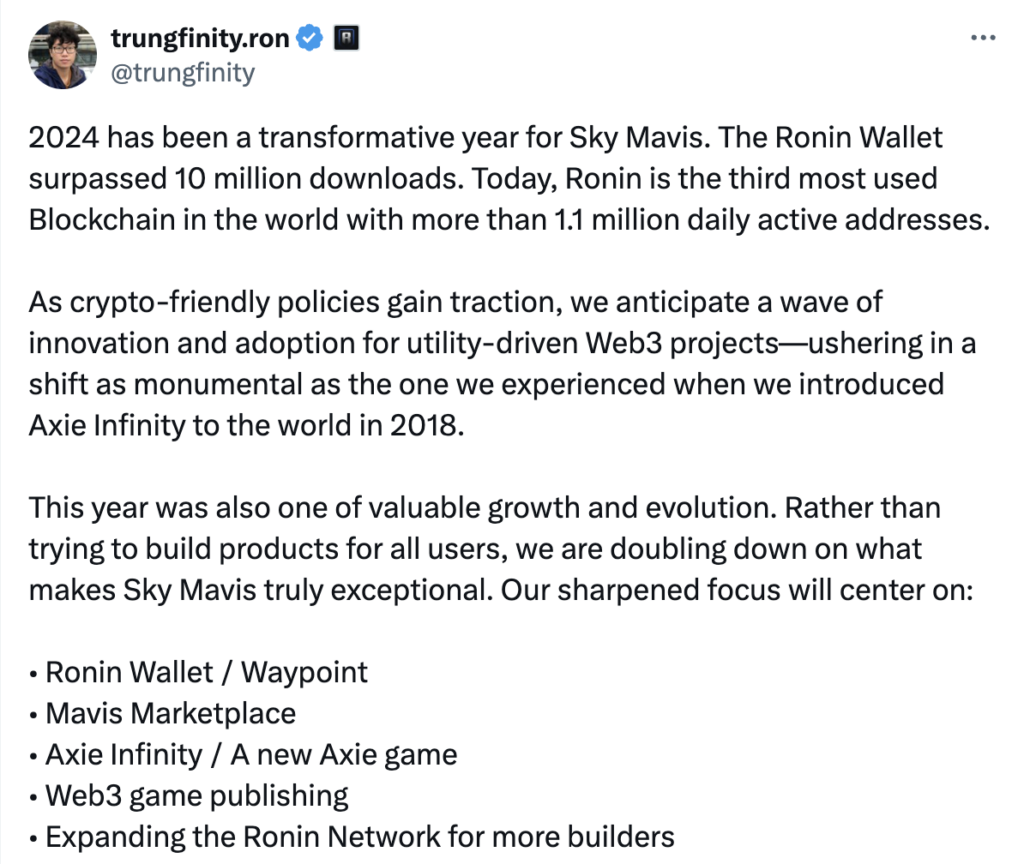
Task: Select the 'Web3 game publishing' bullet line
Action: coord(189,795)
